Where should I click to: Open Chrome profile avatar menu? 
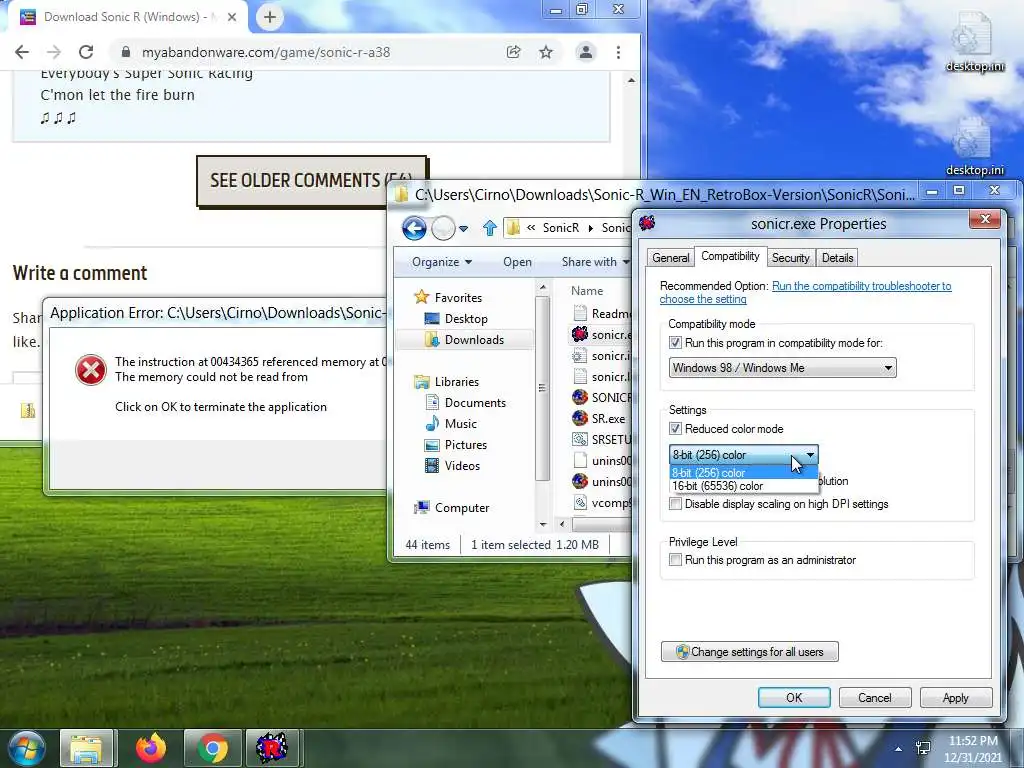point(586,52)
